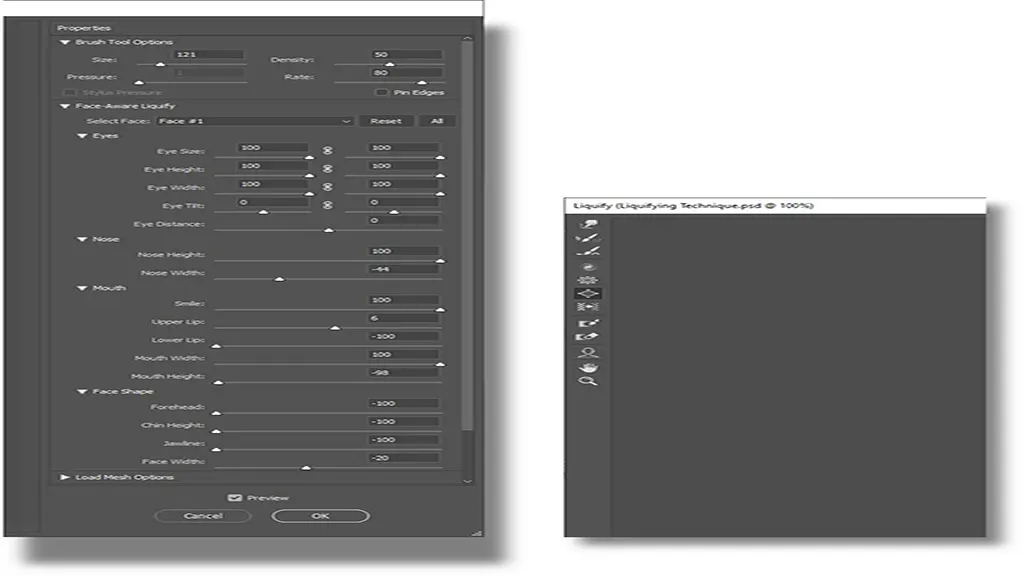This screenshot has height=576, width=1024.
Task: Click the Nose Width value field
Action: (403, 269)
